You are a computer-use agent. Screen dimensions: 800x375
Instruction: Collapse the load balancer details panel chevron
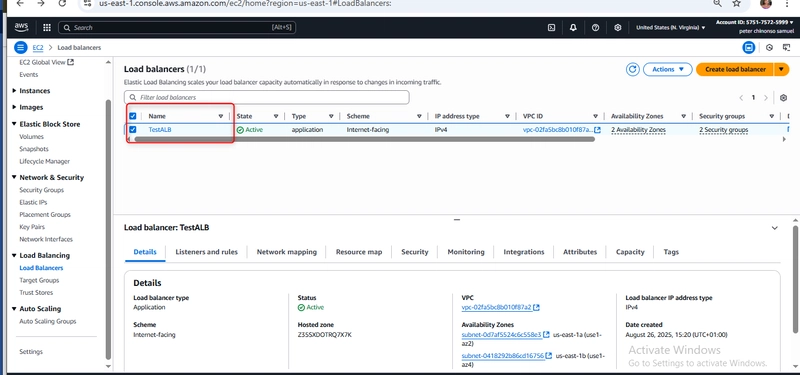pos(774,228)
